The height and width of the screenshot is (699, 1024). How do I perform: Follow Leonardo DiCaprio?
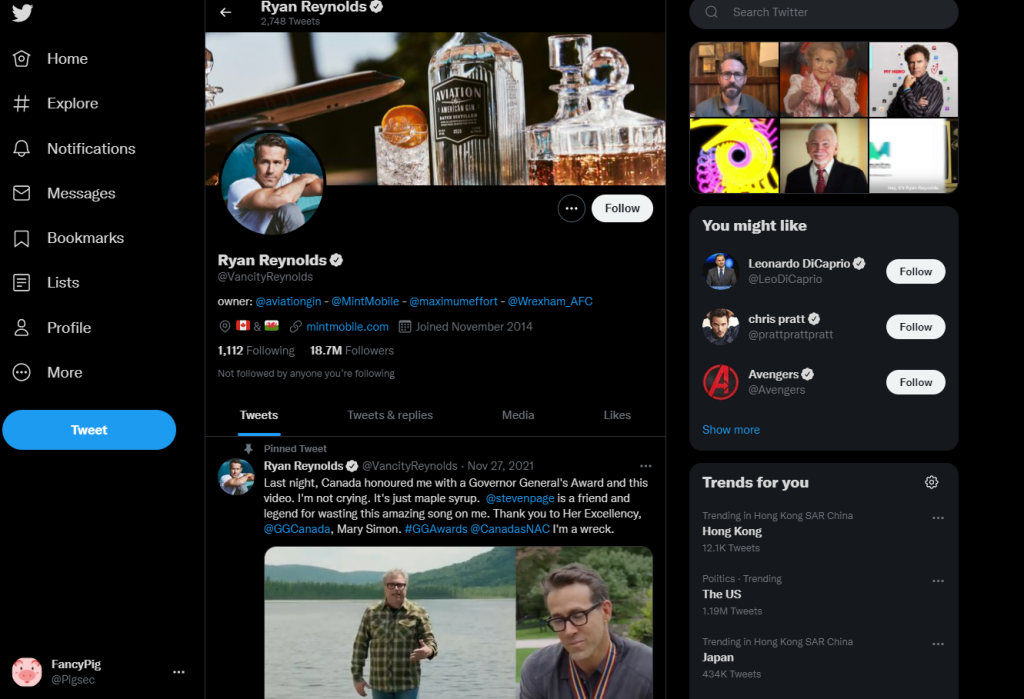[916, 272]
